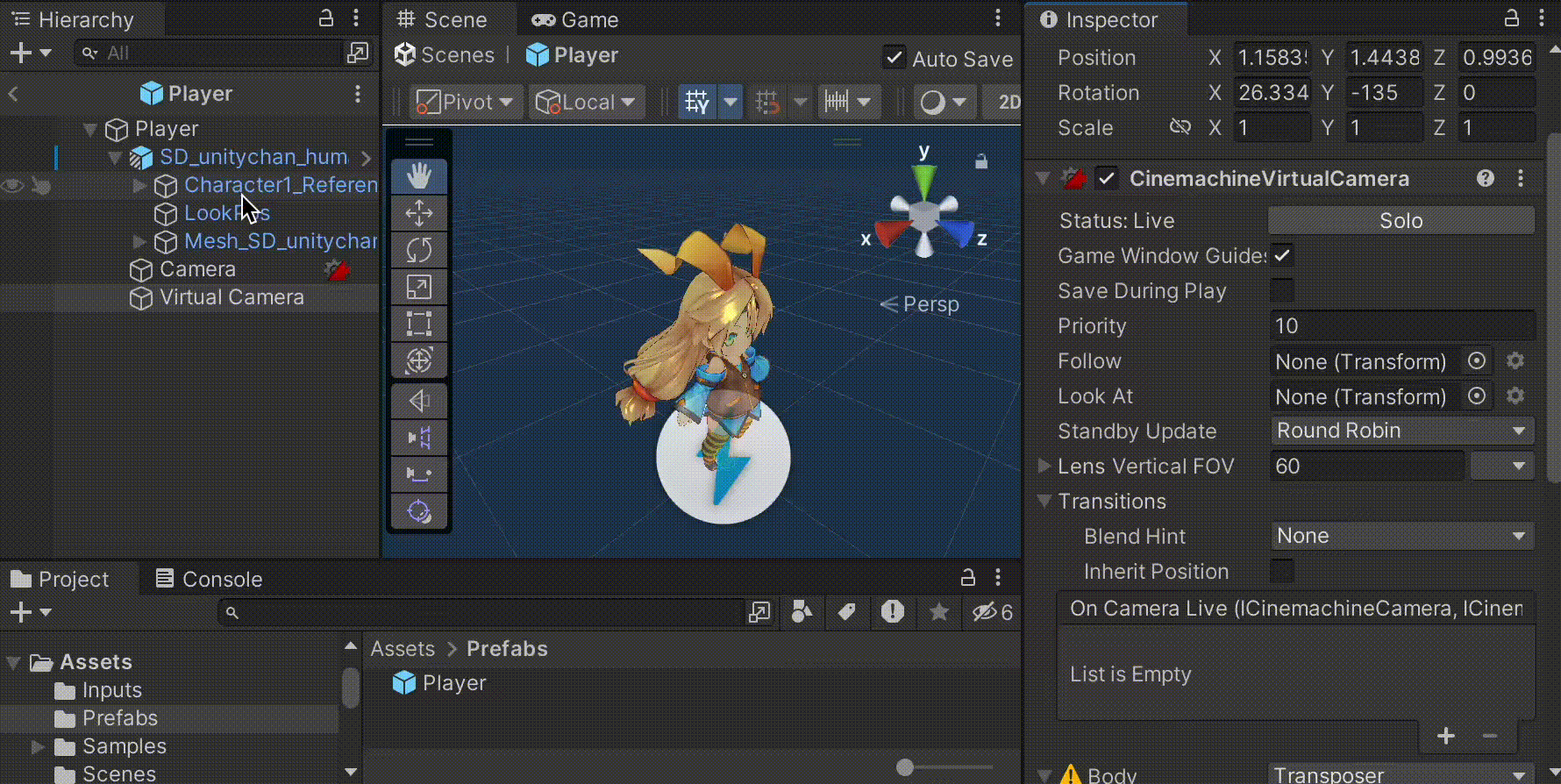Click the Hierarchy lock icon
This screenshot has width=1561, height=784.
[326, 18]
